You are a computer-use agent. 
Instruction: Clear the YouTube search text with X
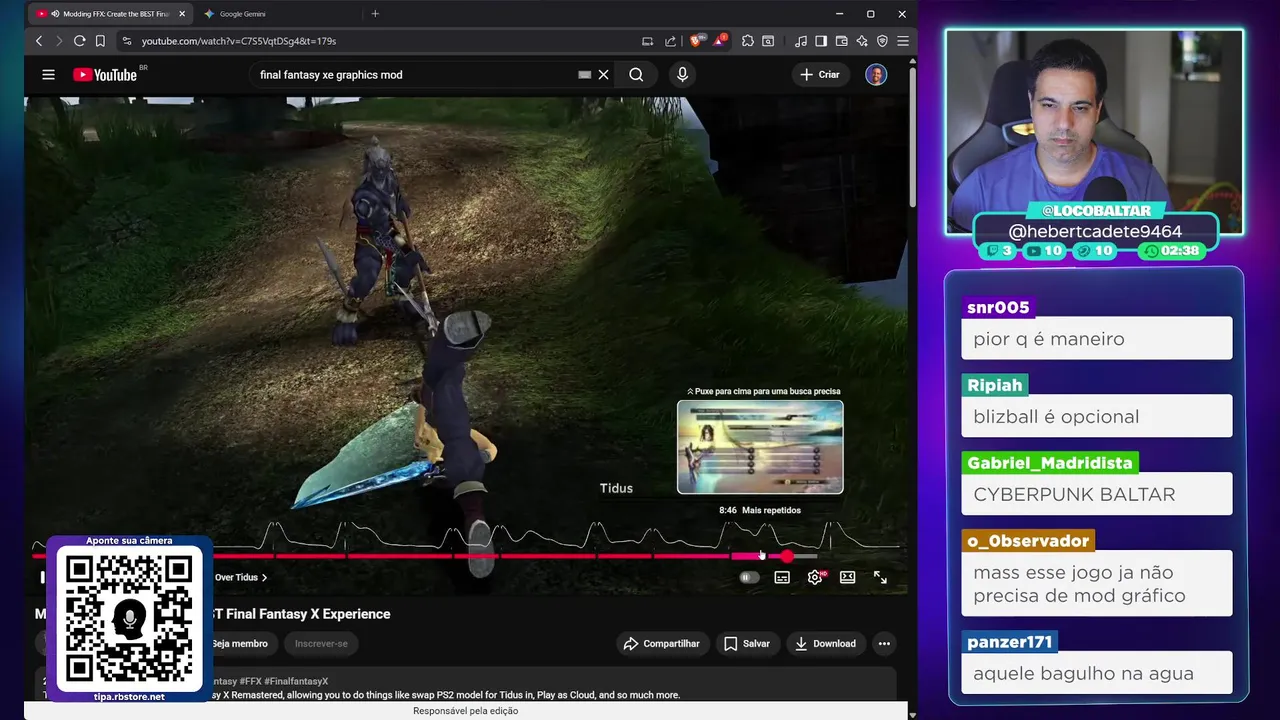click(x=603, y=74)
